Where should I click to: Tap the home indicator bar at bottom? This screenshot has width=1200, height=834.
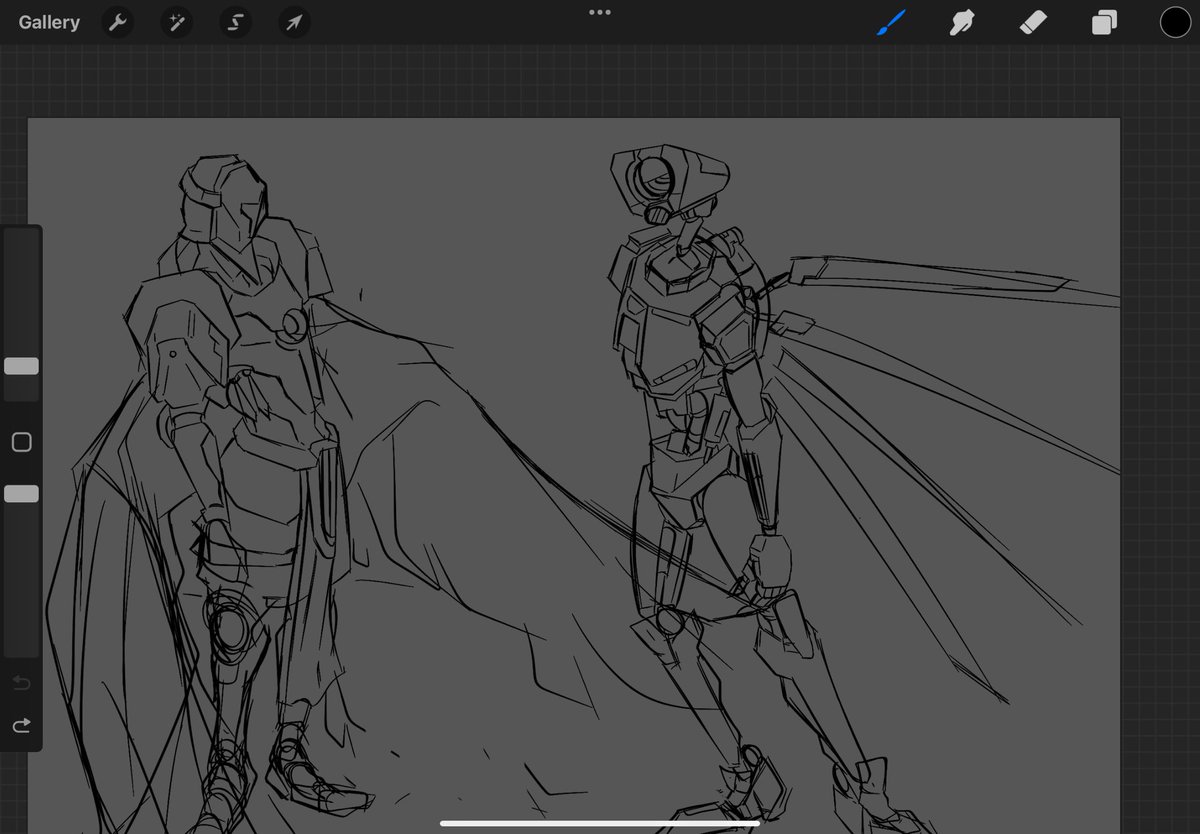(600, 824)
